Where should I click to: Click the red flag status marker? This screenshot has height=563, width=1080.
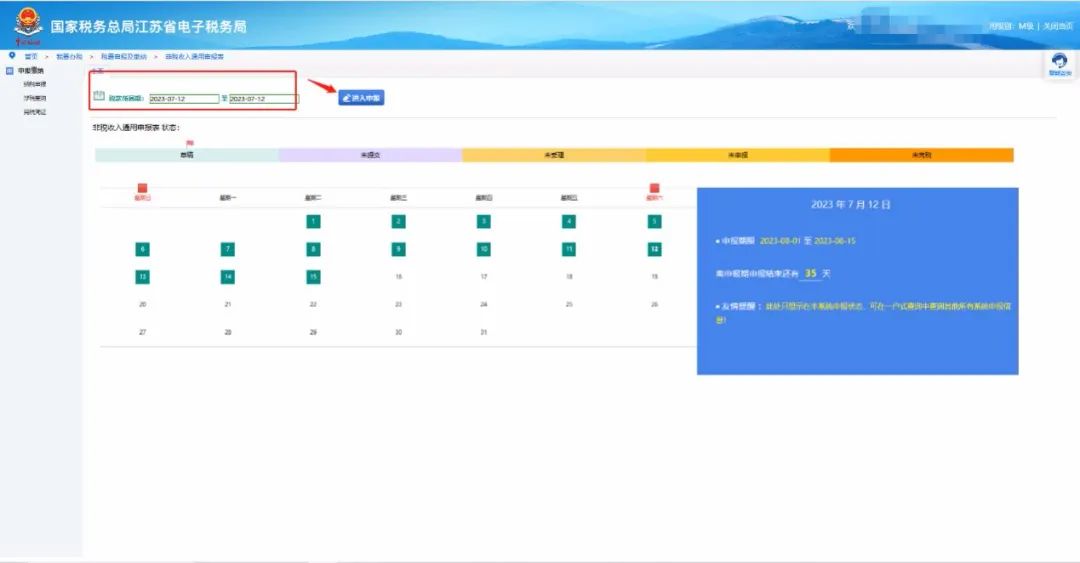click(x=190, y=143)
